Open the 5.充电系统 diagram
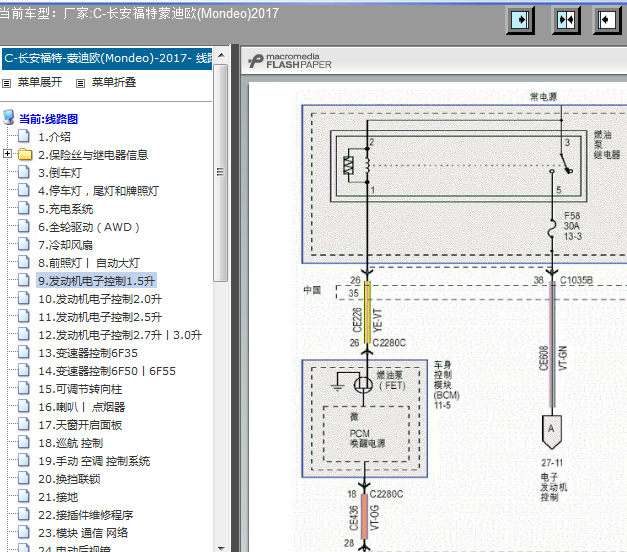627x552 pixels. [66, 209]
